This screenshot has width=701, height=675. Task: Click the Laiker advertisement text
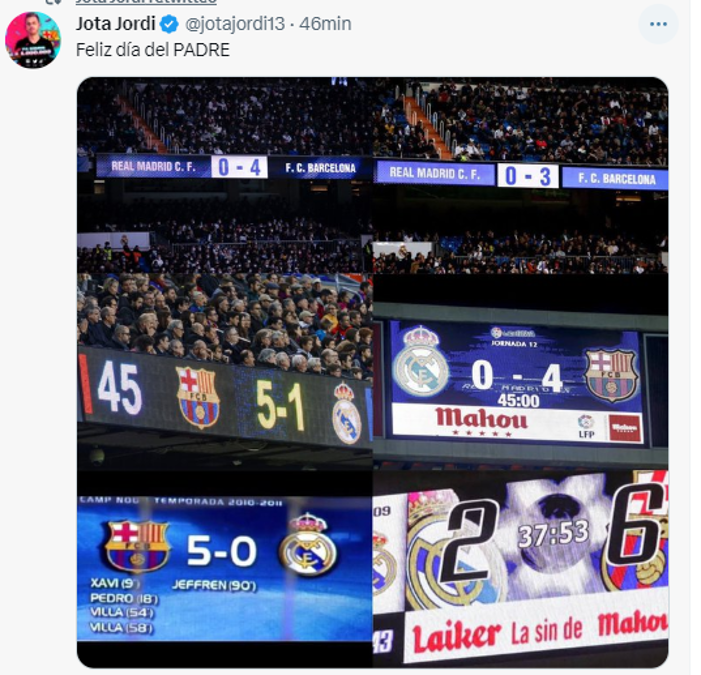(456, 637)
